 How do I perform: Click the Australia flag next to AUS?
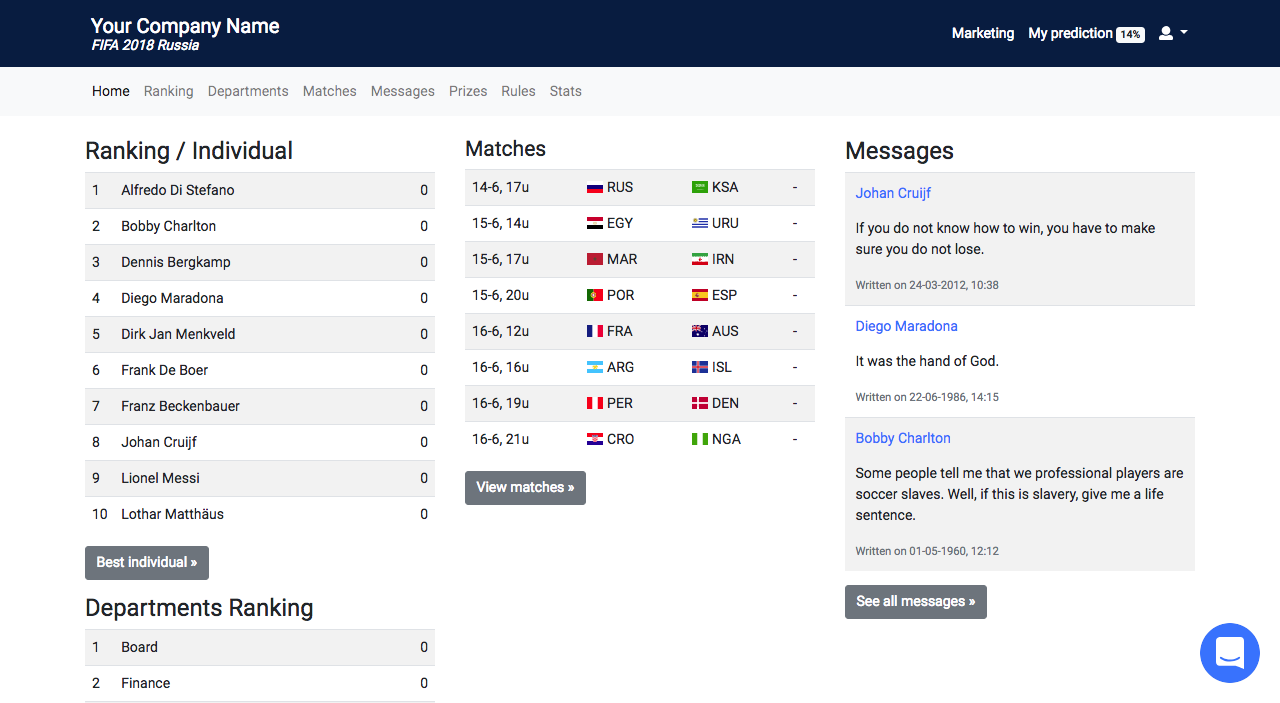pyautogui.click(x=700, y=332)
